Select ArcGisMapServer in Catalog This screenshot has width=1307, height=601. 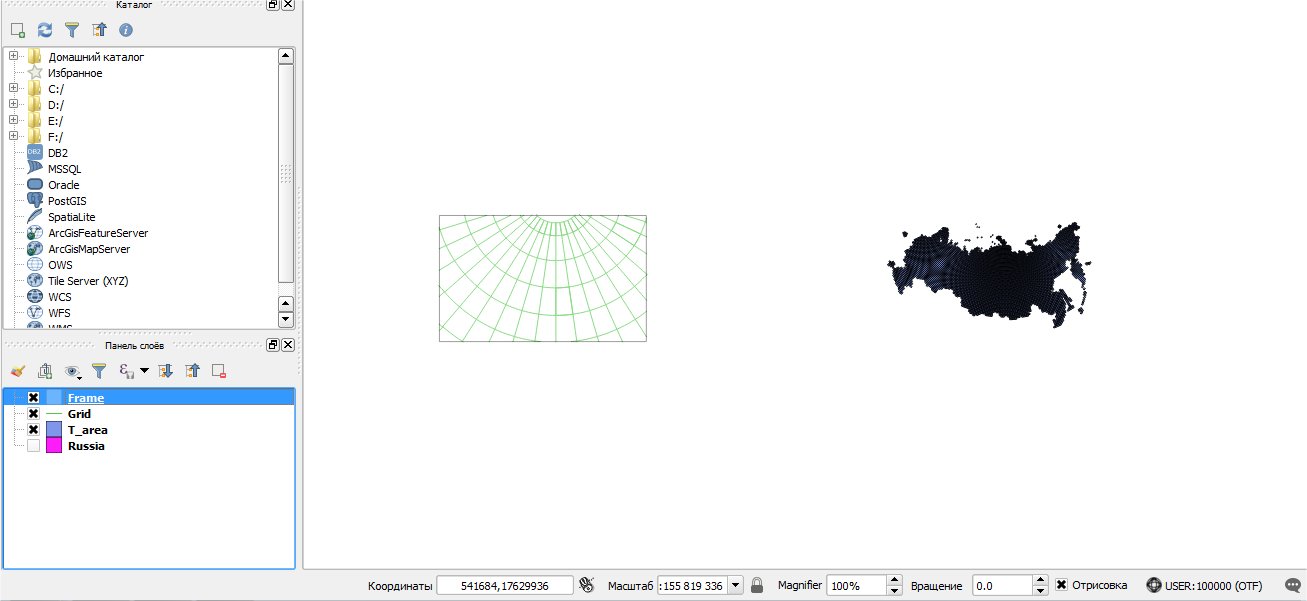coord(89,249)
